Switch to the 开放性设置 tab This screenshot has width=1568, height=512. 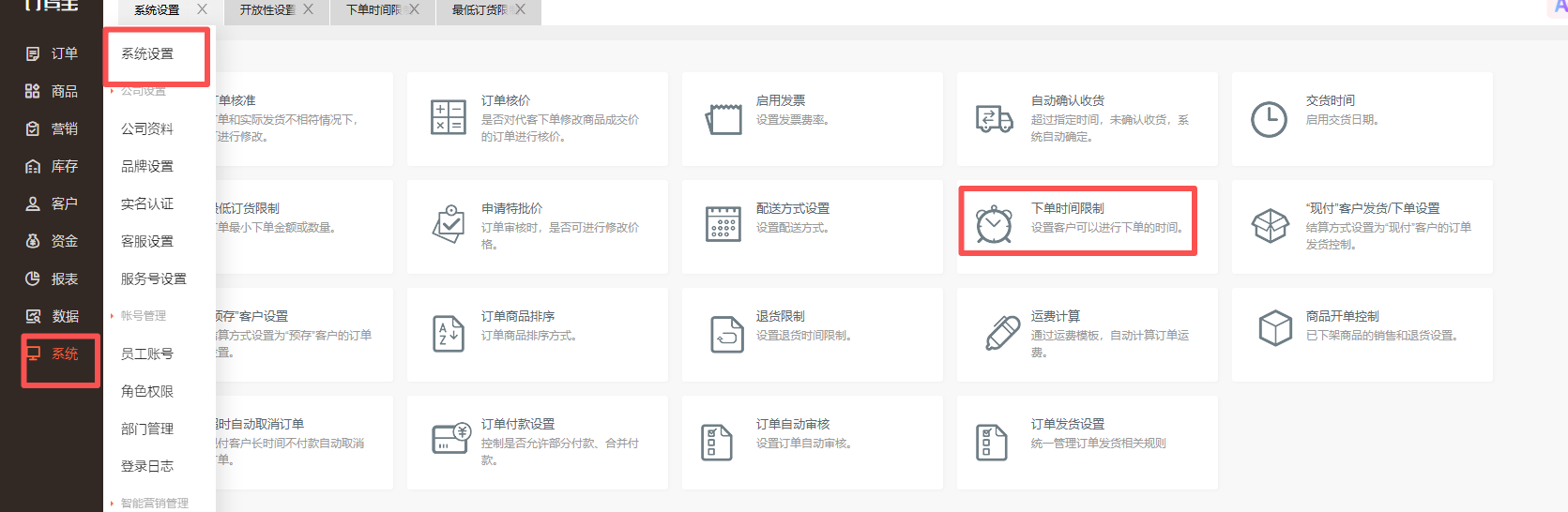pos(267,10)
